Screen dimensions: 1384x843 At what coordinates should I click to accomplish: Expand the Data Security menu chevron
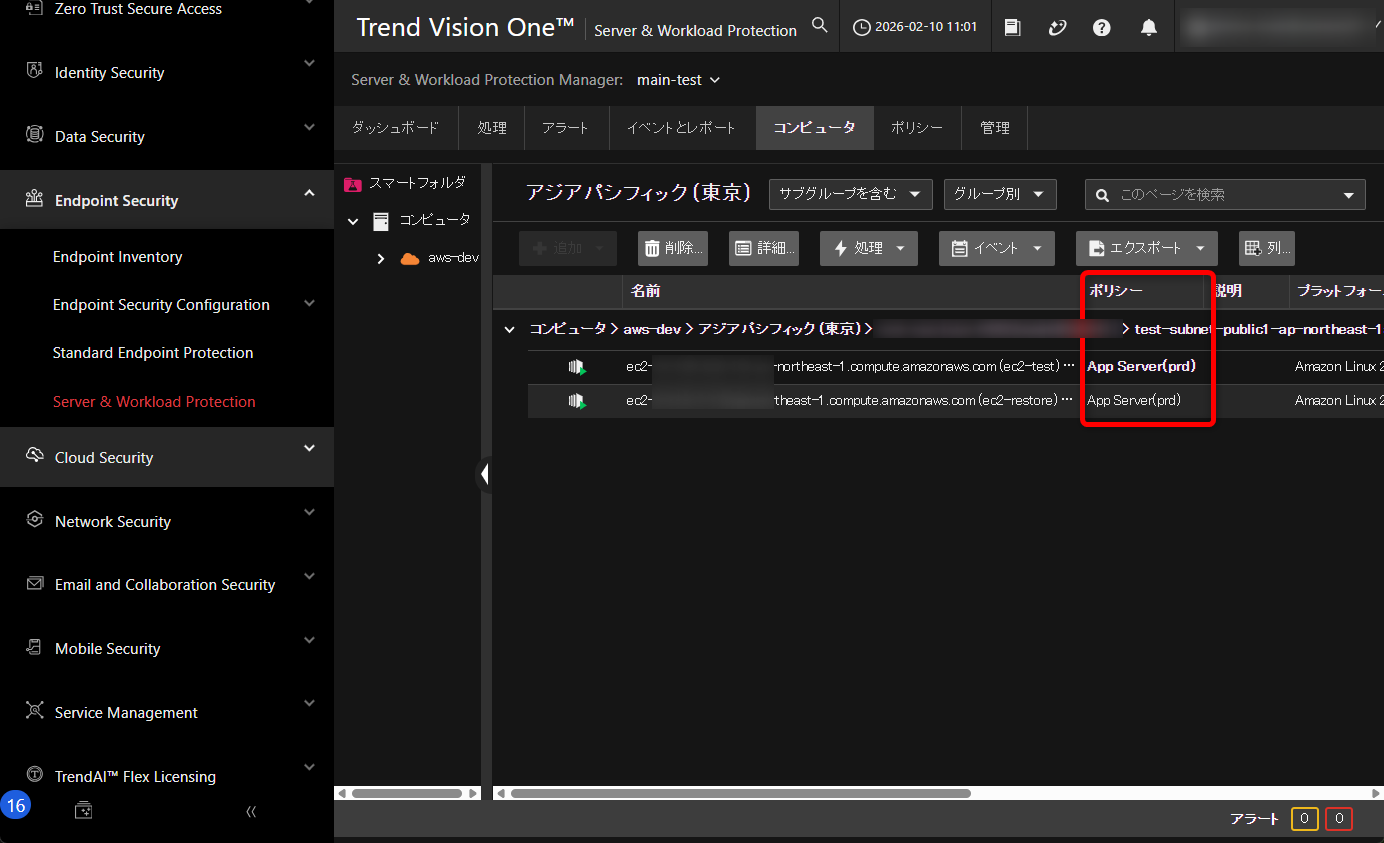(x=309, y=128)
